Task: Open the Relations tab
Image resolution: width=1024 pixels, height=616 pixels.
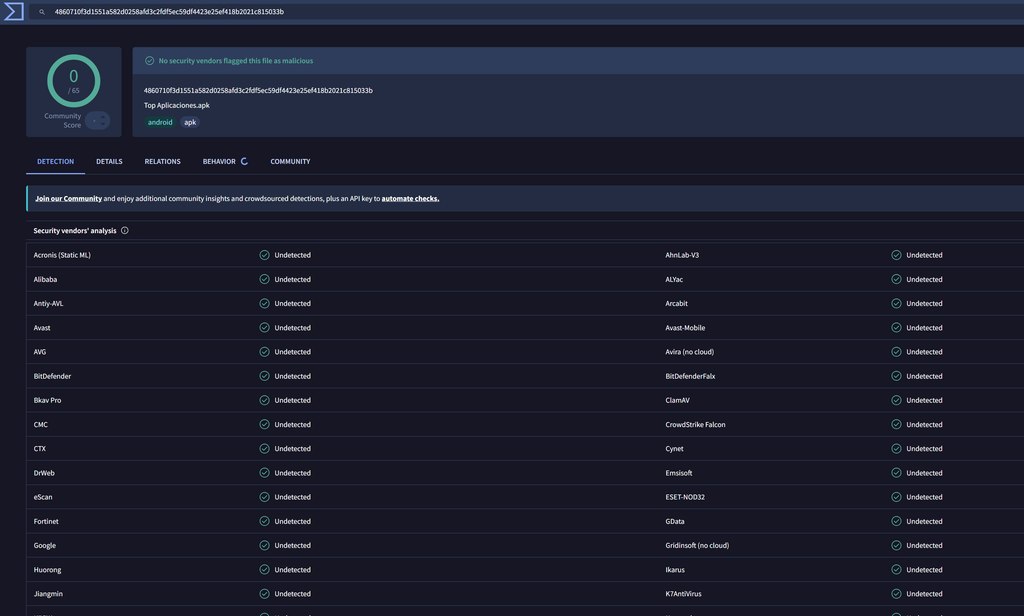Action: coord(163,161)
